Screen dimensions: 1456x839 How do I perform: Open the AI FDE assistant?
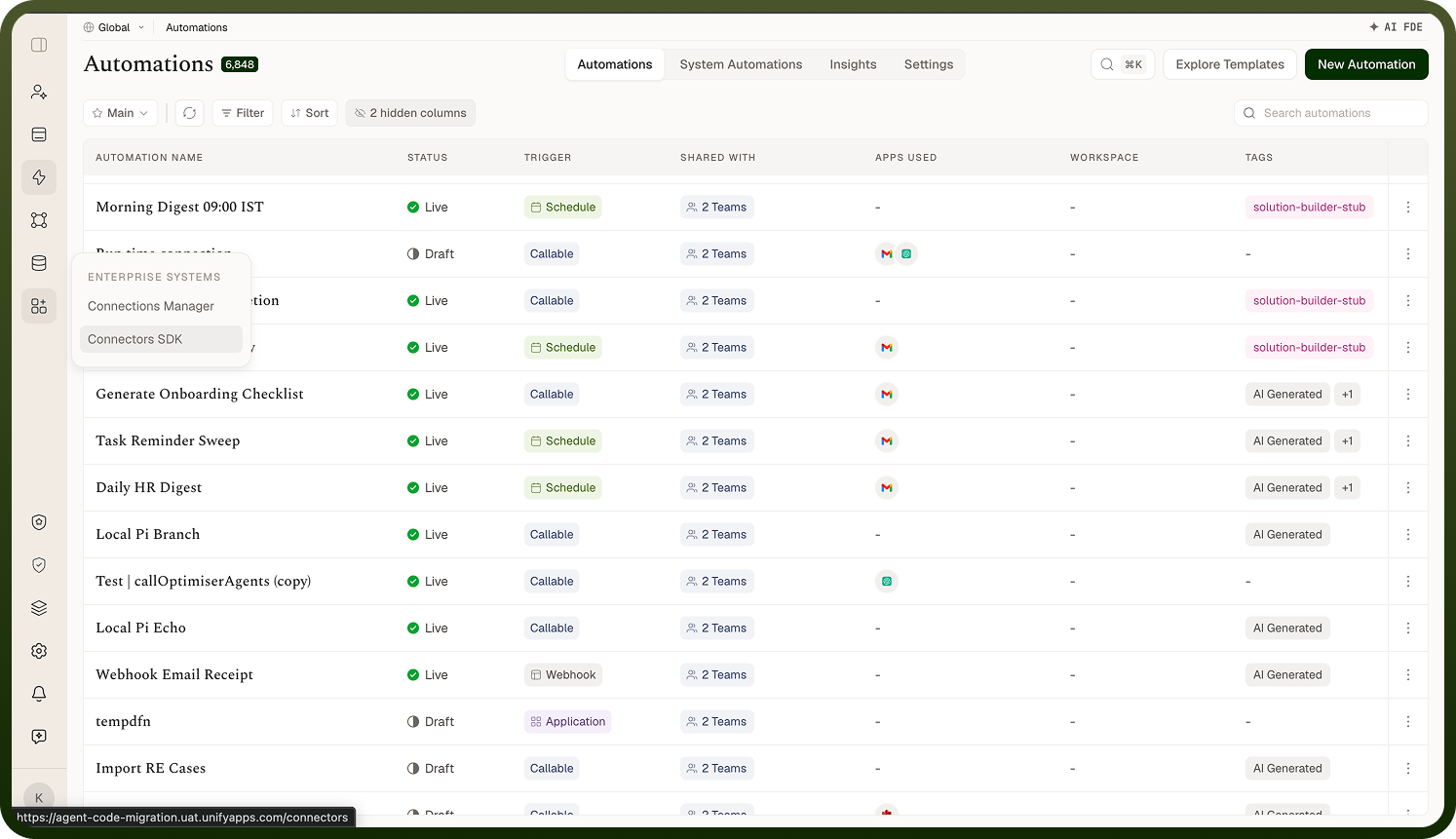click(1396, 27)
